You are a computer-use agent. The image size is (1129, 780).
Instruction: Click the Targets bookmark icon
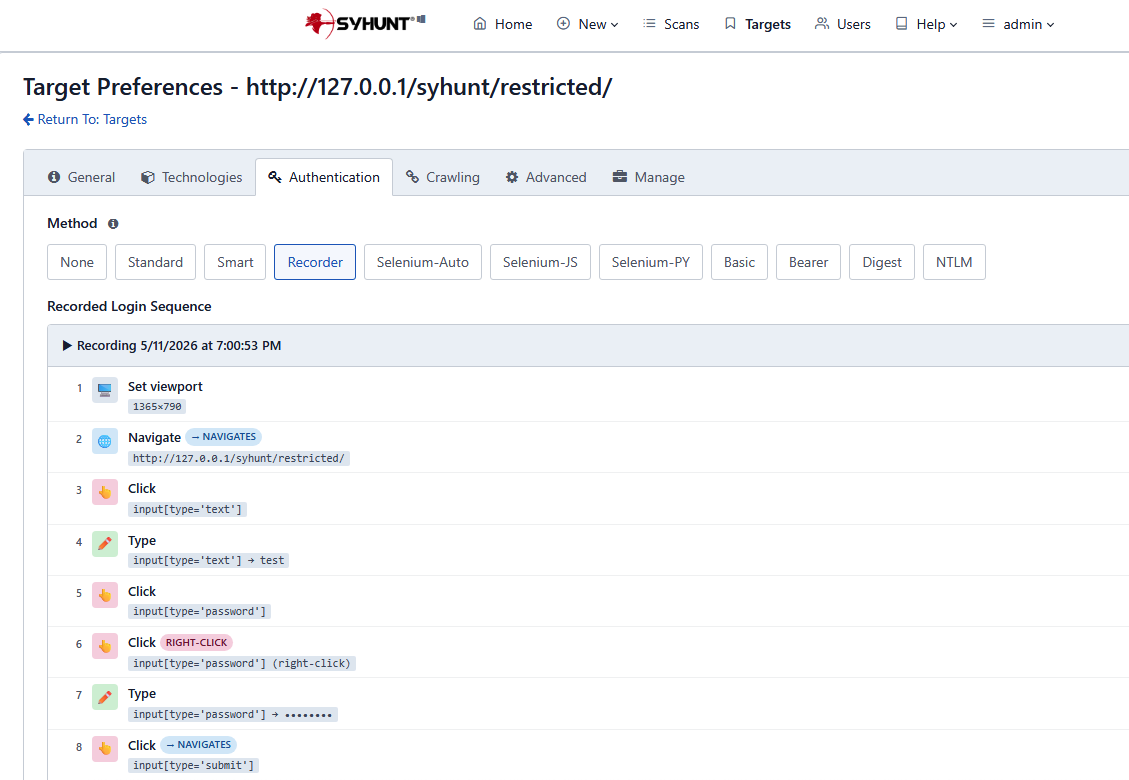tap(730, 24)
